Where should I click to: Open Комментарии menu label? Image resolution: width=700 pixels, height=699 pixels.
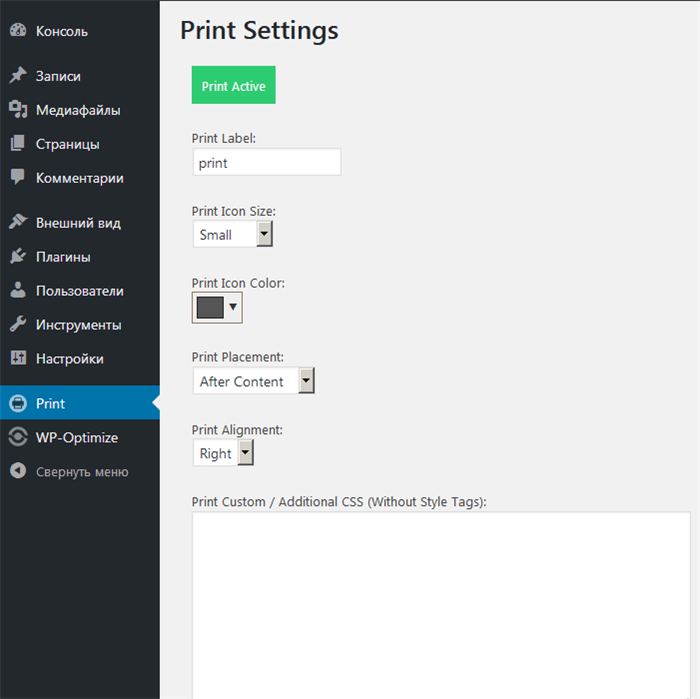point(79,178)
